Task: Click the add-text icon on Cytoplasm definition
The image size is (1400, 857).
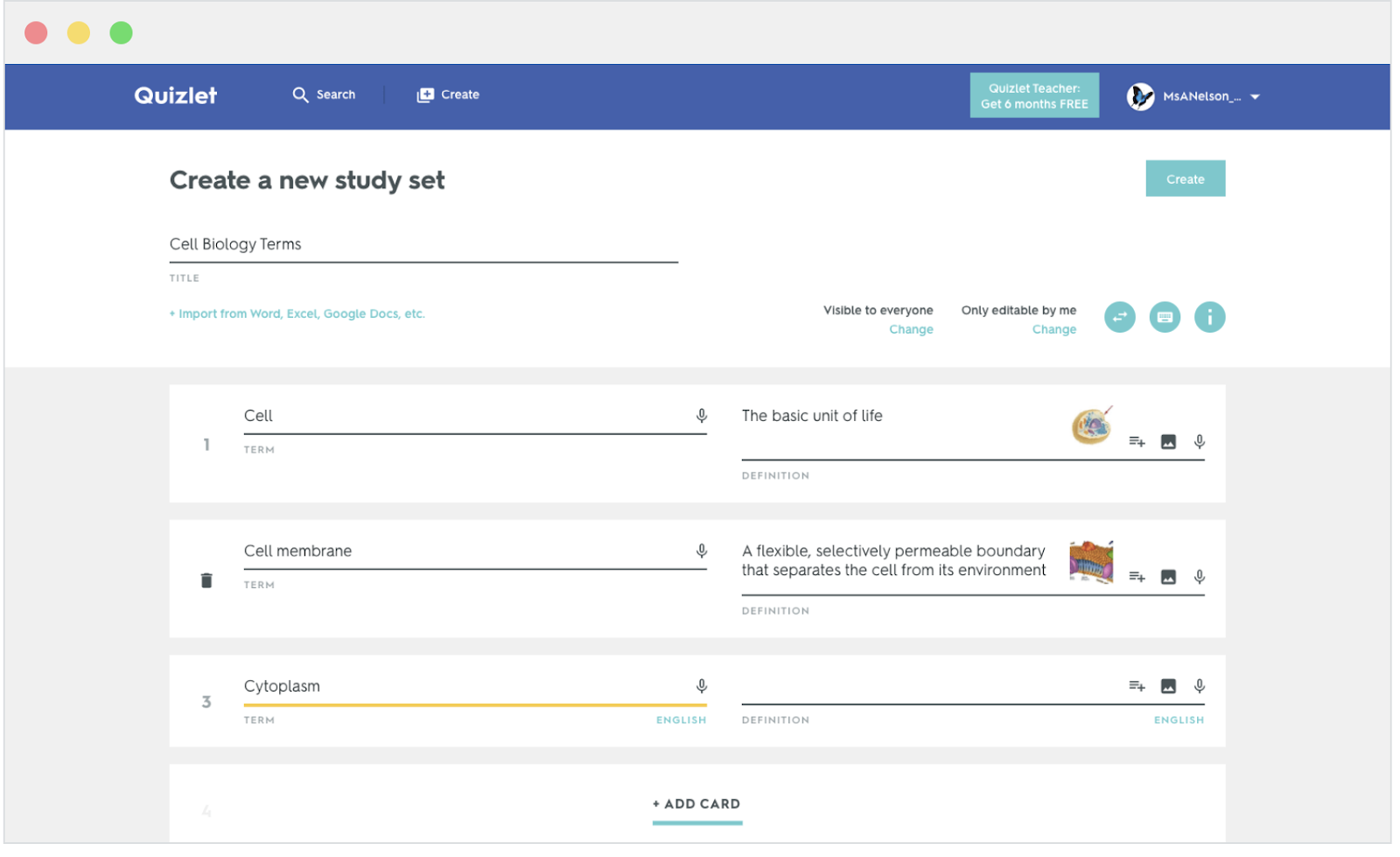Action: [1137, 686]
